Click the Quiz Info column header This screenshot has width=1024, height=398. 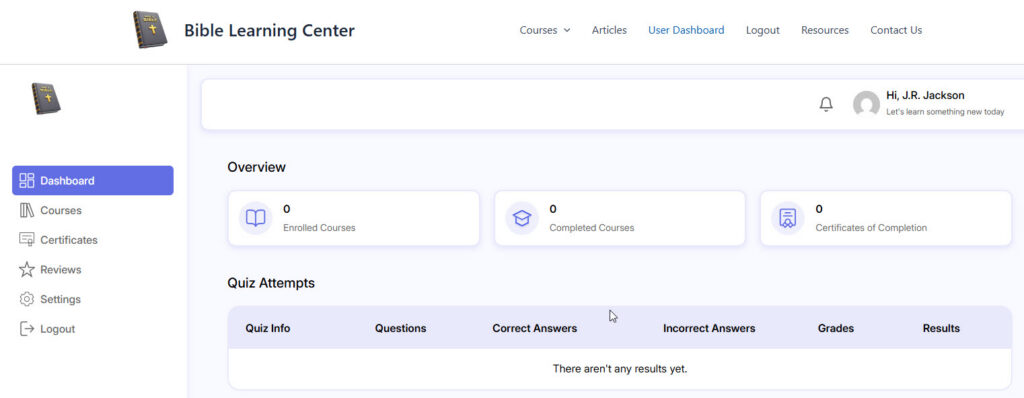click(268, 328)
